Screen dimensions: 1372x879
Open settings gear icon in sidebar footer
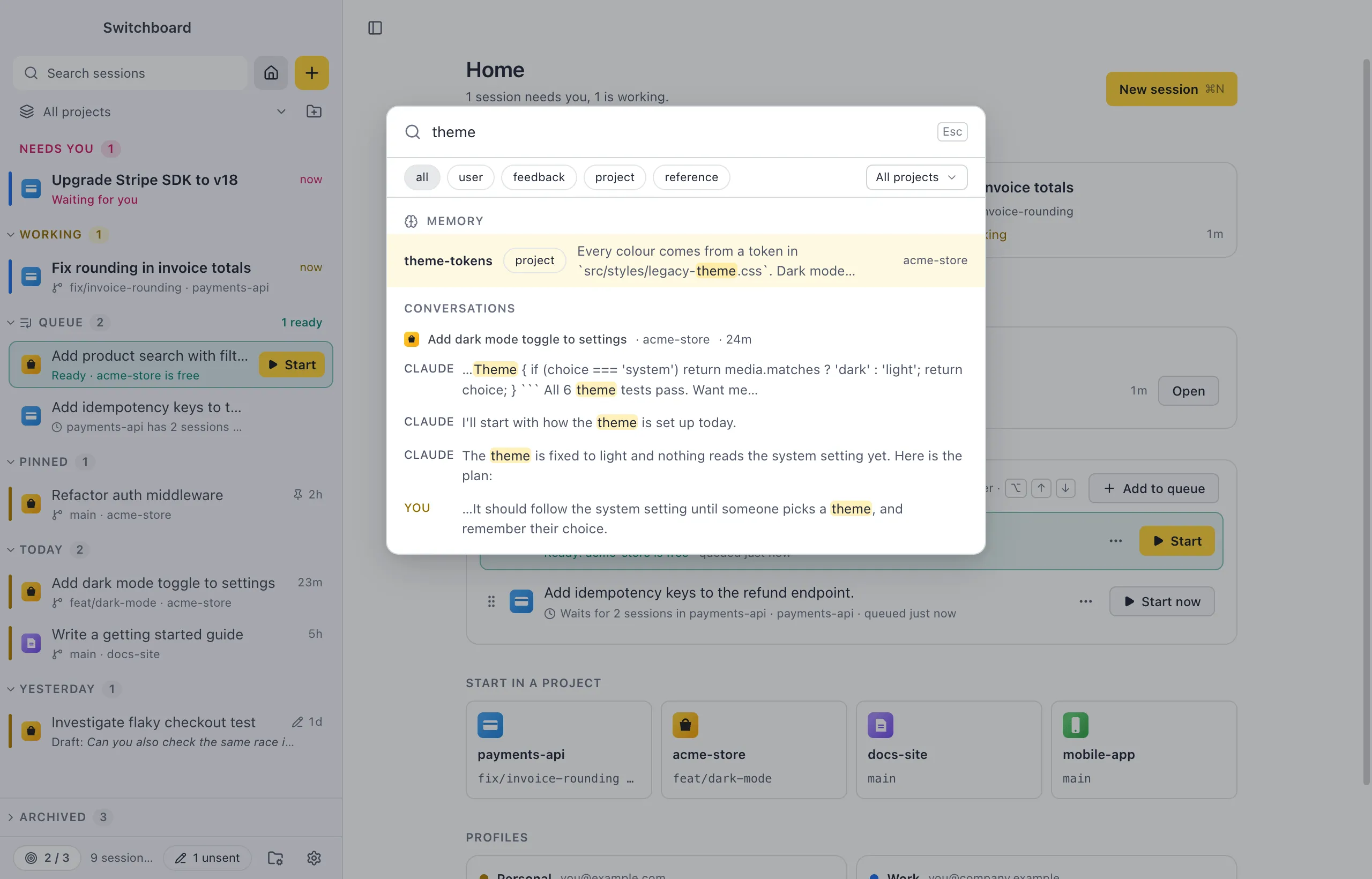(314, 858)
